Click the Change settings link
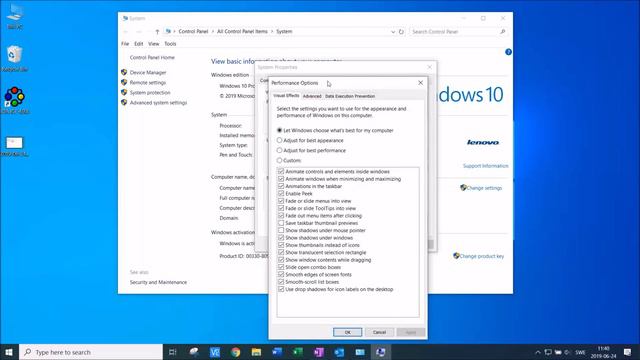The width and height of the screenshot is (640, 360). [484, 188]
